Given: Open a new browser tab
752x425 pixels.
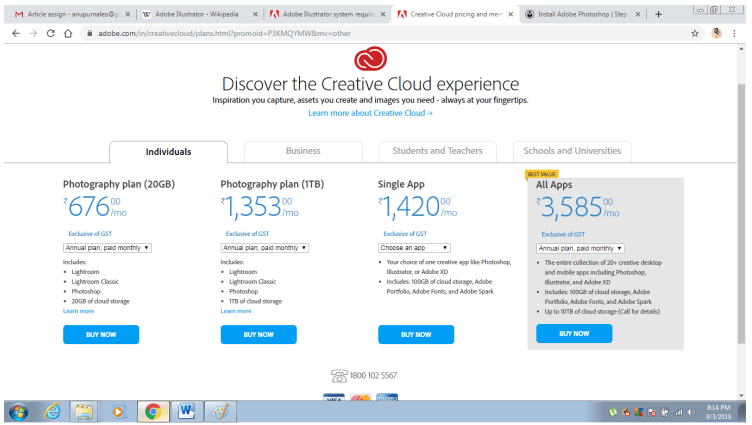Looking at the screenshot, I should pos(658,14).
